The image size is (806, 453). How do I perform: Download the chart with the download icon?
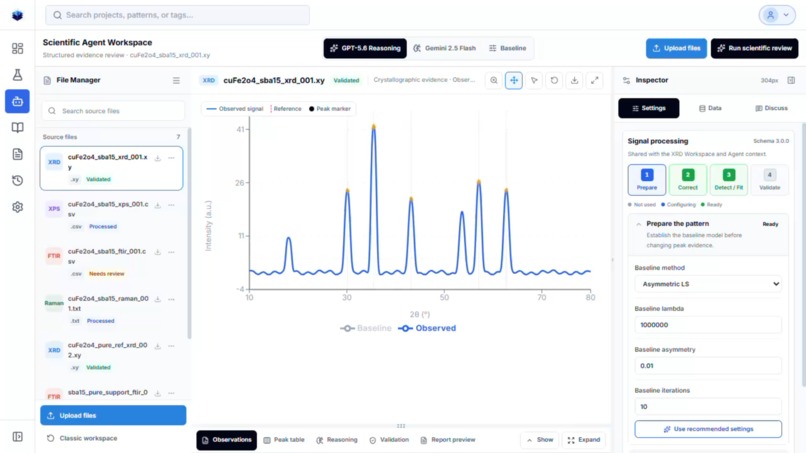[574, 80]
